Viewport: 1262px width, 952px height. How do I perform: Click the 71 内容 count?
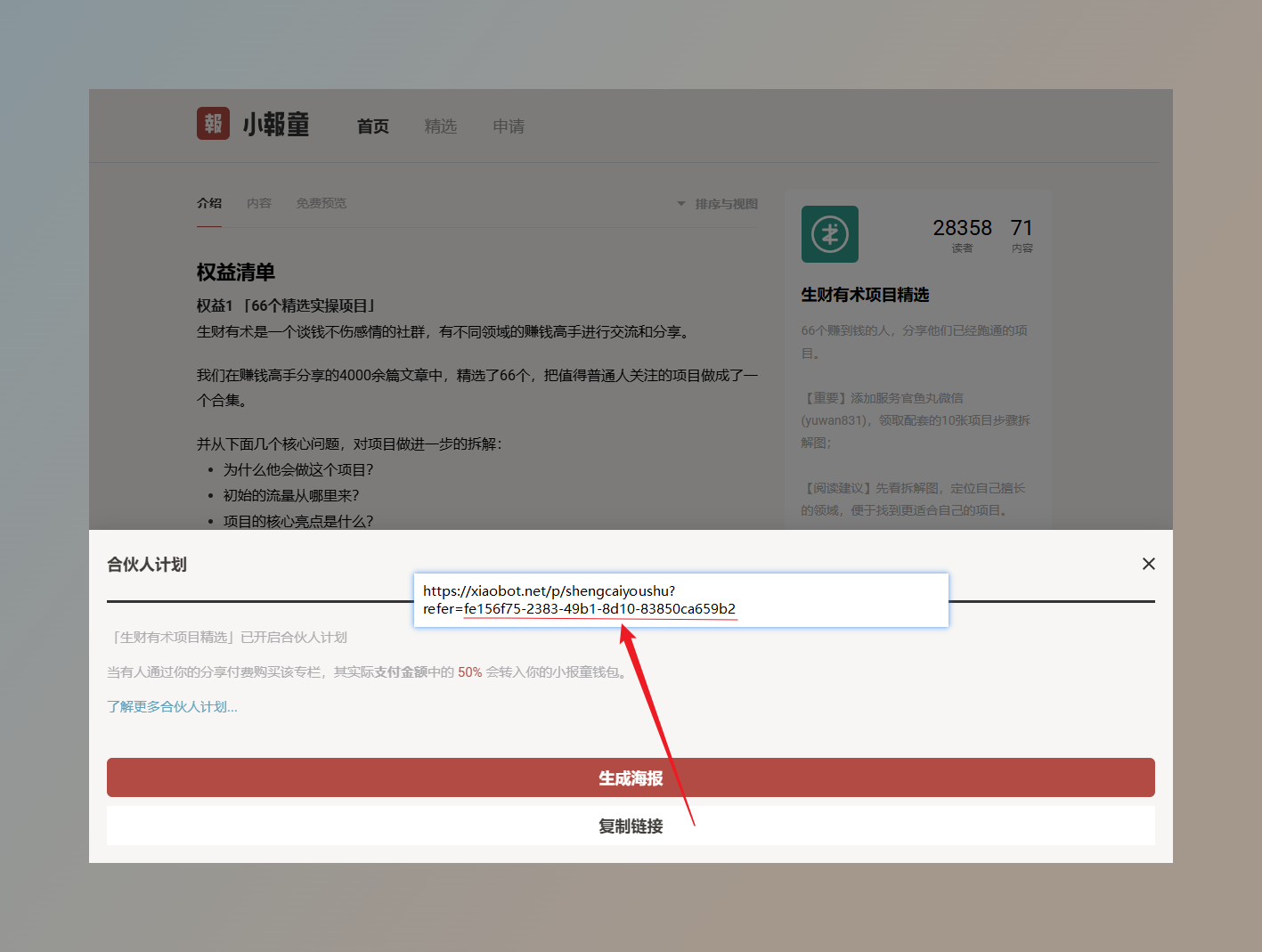(1022, 235)
